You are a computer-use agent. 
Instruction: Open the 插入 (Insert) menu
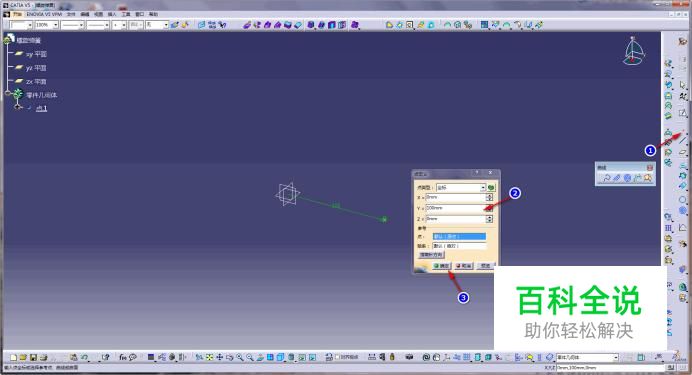pos(113,14)
